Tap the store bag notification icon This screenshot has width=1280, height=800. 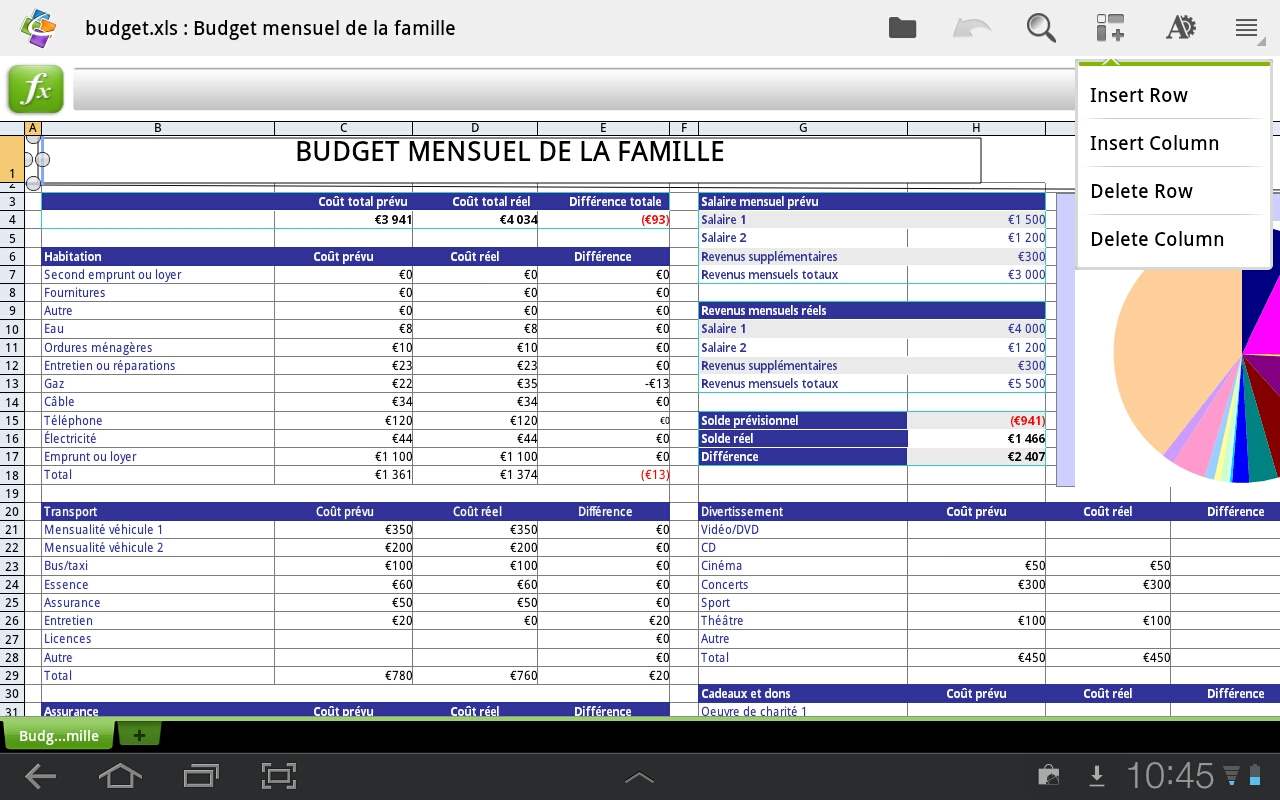tap(1048, 776)
